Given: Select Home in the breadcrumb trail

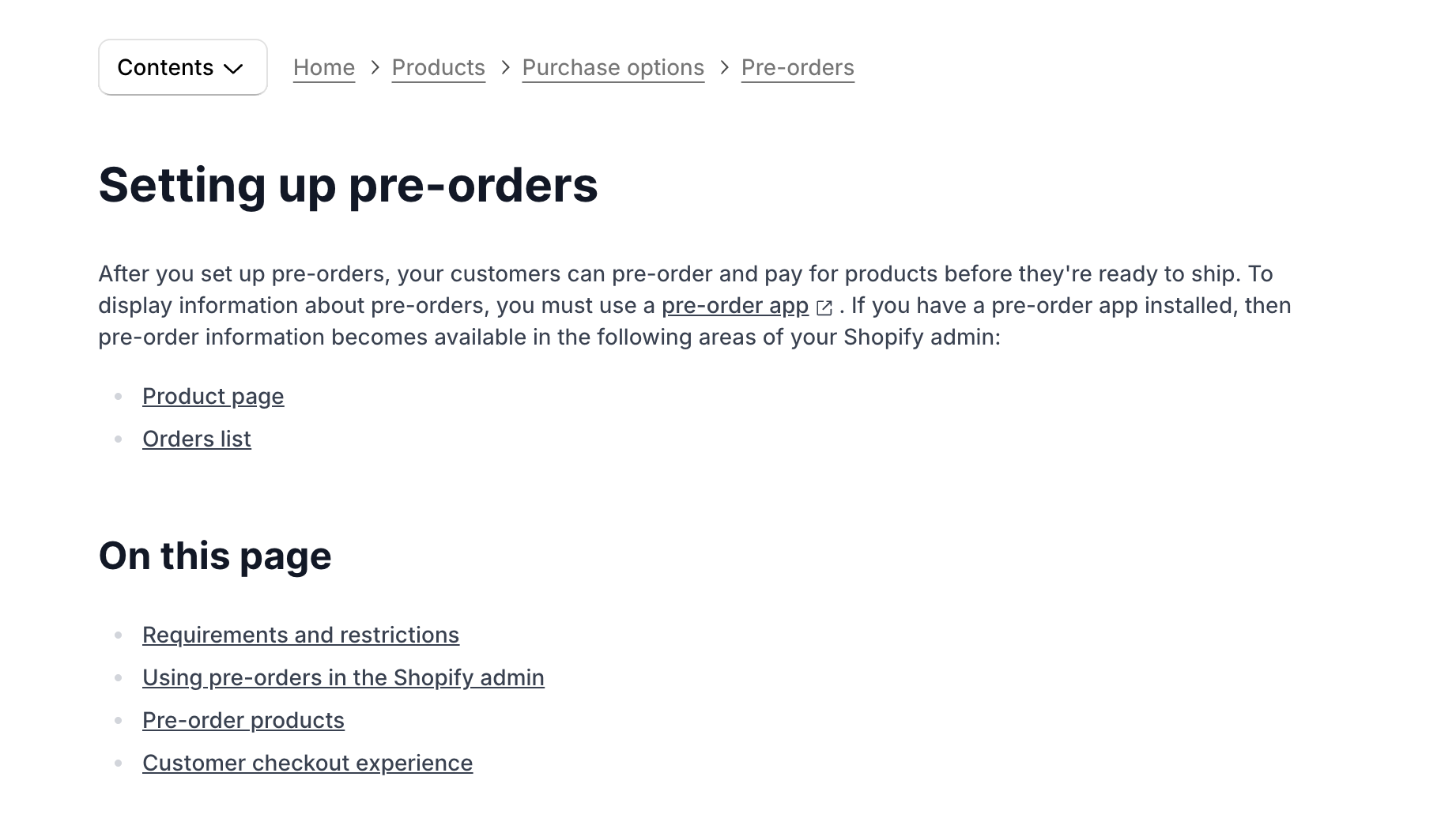Looking at the screenshot, I should (323, 67).
